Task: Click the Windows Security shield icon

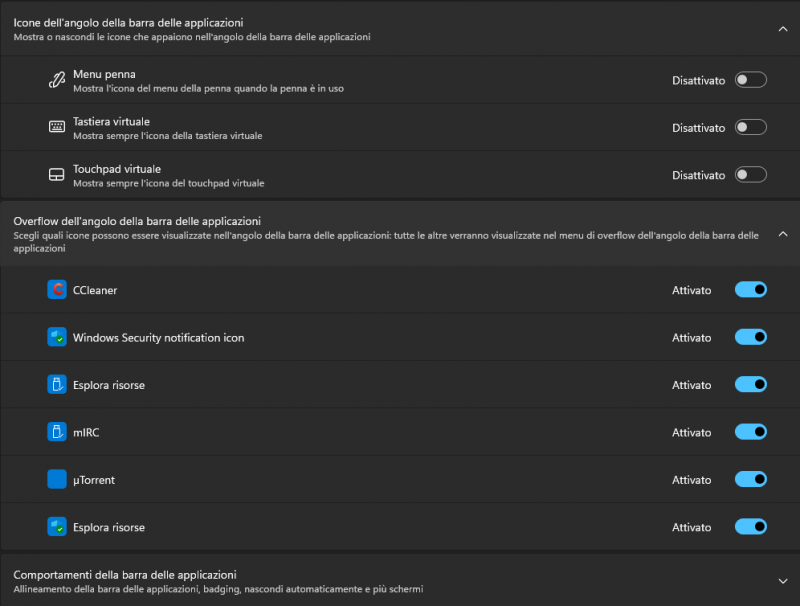Action: 56,337
